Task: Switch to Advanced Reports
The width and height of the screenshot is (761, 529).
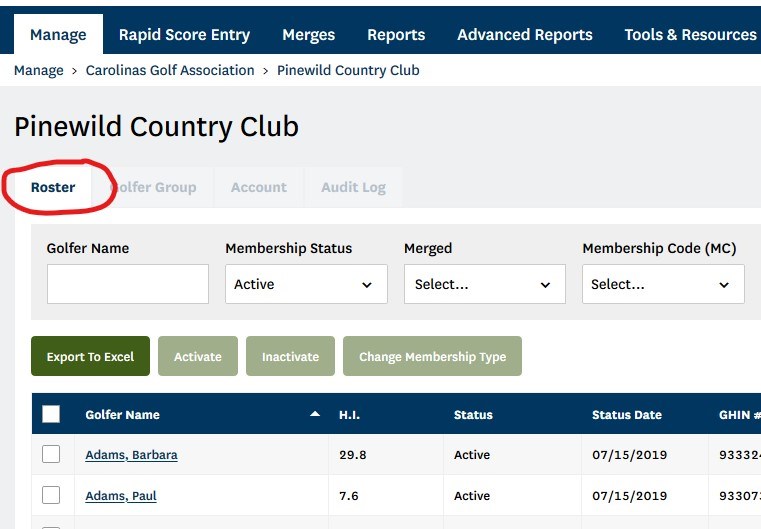Action: 525,34
